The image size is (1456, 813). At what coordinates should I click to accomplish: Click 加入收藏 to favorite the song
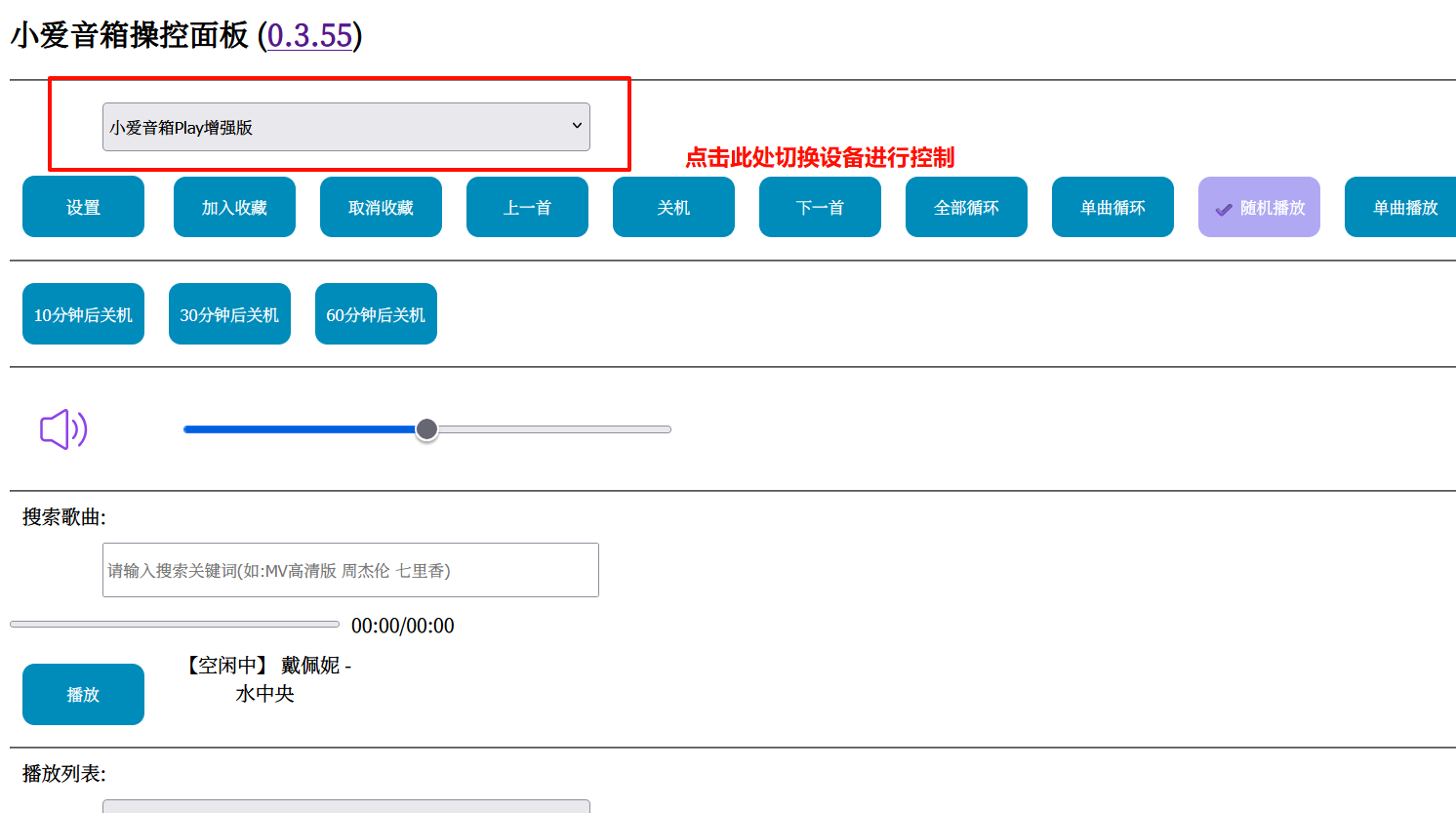click(x=234, y=207)
